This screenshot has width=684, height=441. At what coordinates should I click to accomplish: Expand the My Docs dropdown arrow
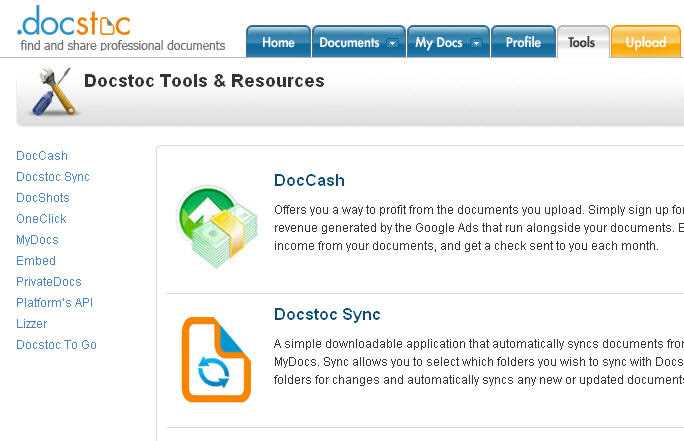[x=476, y=43]
